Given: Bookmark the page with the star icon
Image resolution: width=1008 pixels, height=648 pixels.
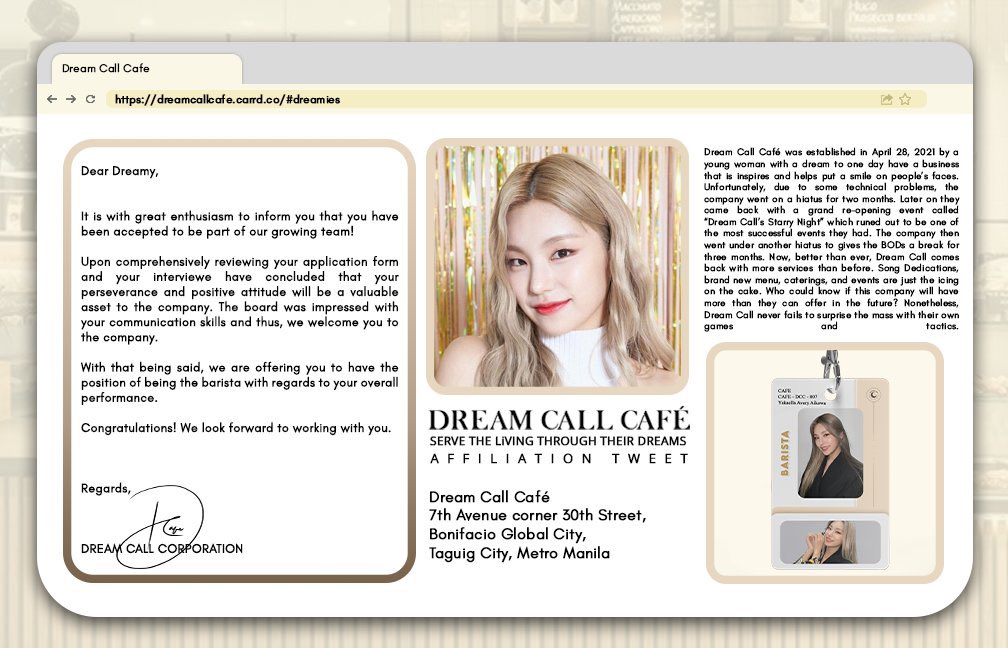Looking at the screenshot, I should 906,99.
